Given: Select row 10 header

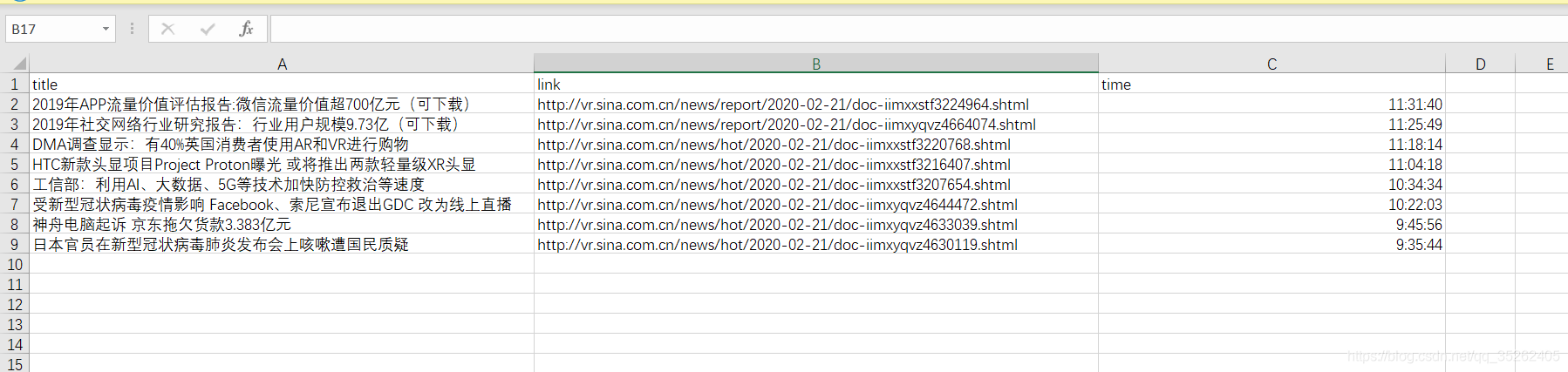Looking at the screenshot, I should pyautogui.click(x=15, y=265).
